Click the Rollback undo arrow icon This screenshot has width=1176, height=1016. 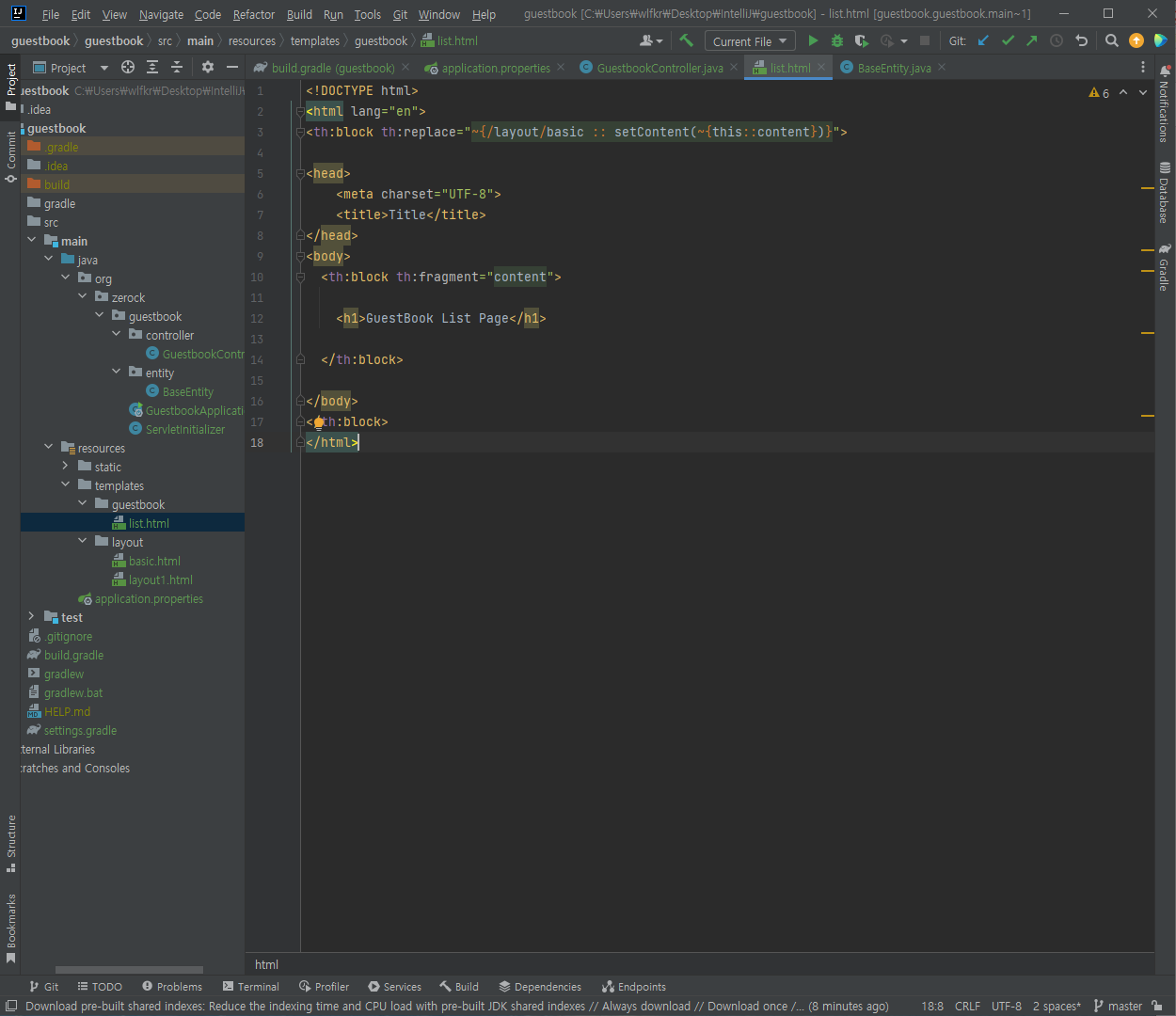coord(1082,40)
